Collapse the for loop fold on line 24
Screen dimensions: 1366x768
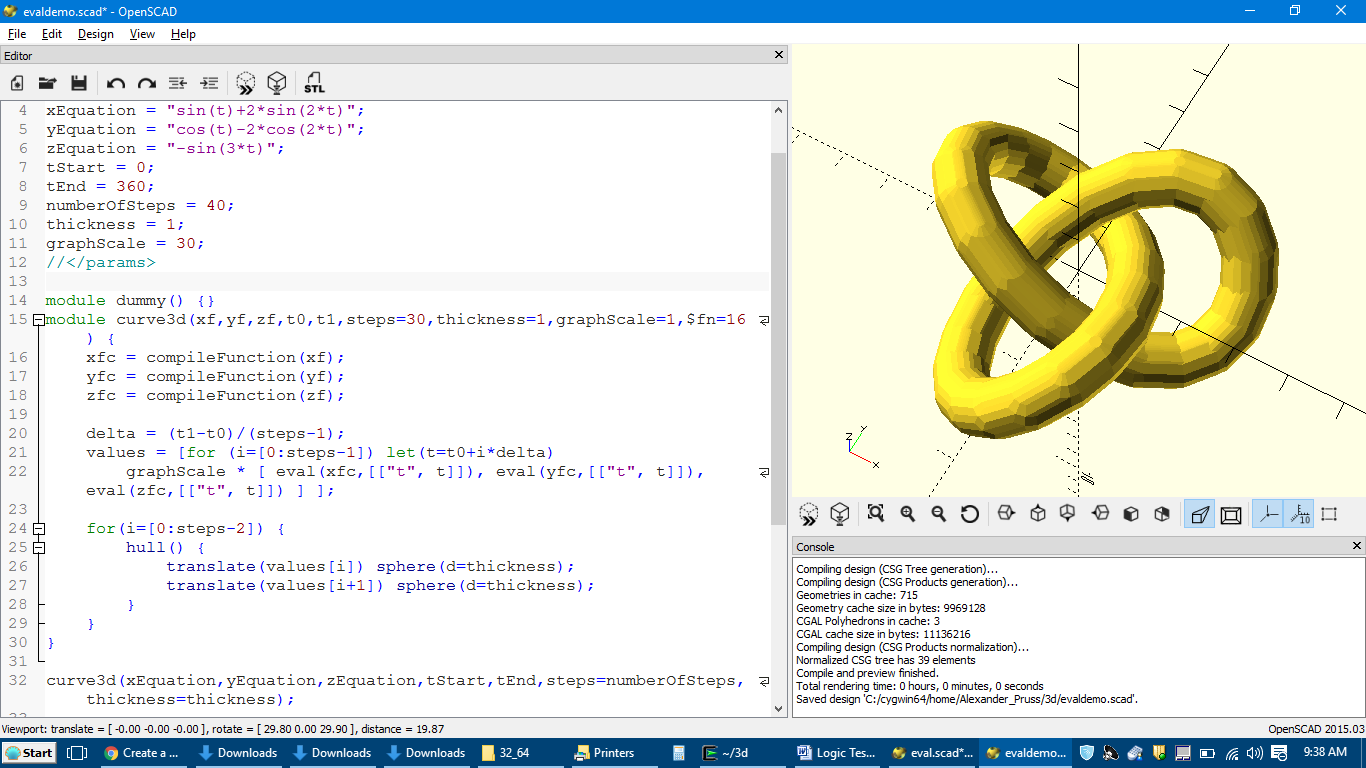point(38,529)
